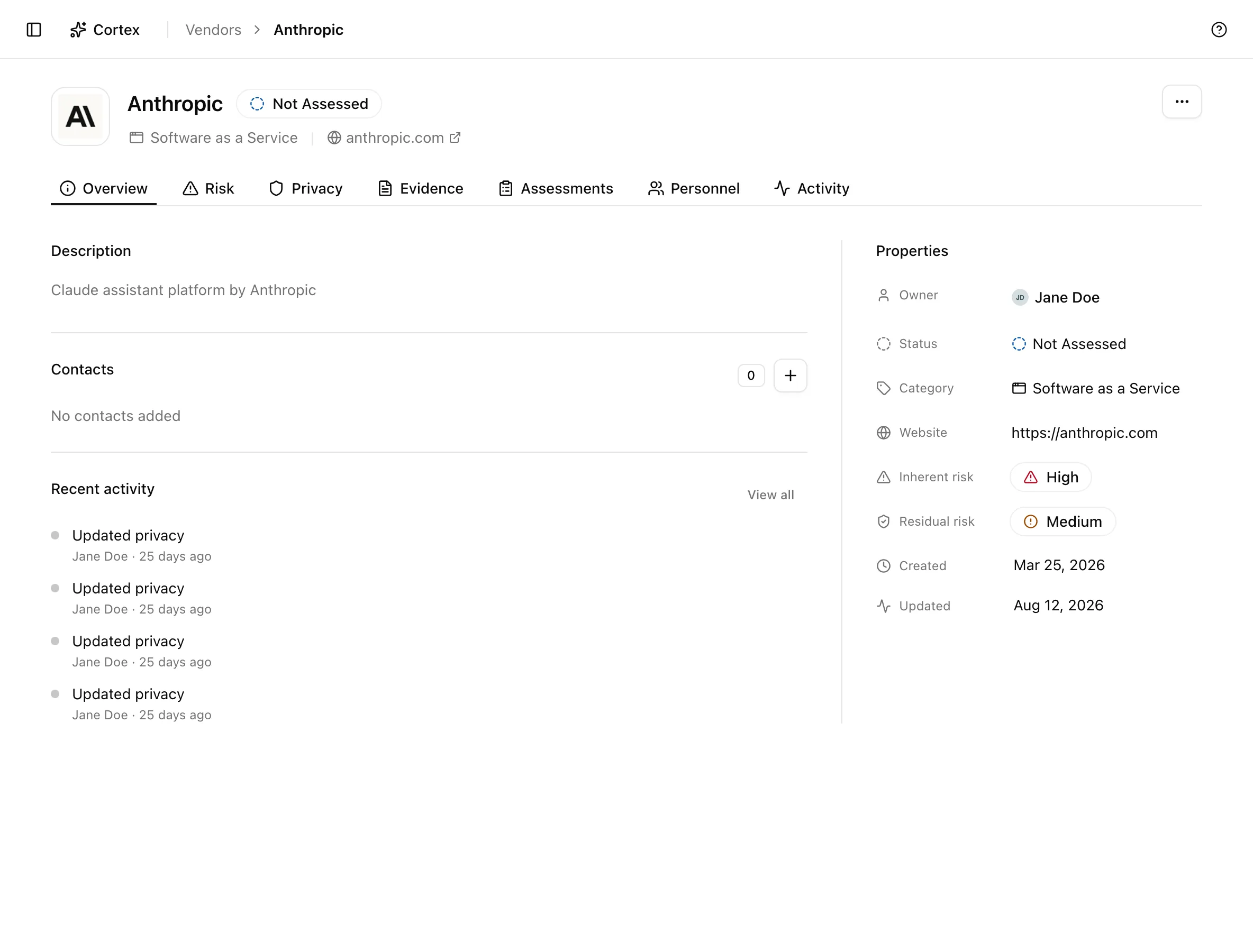Click the Risk warning triangle icon
The image size is (1253, 952).
coord(190,188)
